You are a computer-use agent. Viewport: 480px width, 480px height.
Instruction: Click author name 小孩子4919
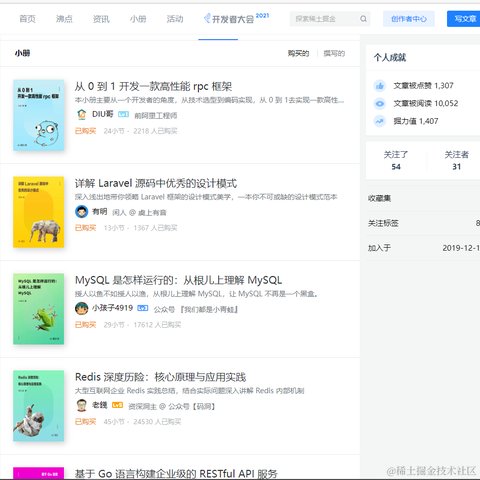click(112, 308)
